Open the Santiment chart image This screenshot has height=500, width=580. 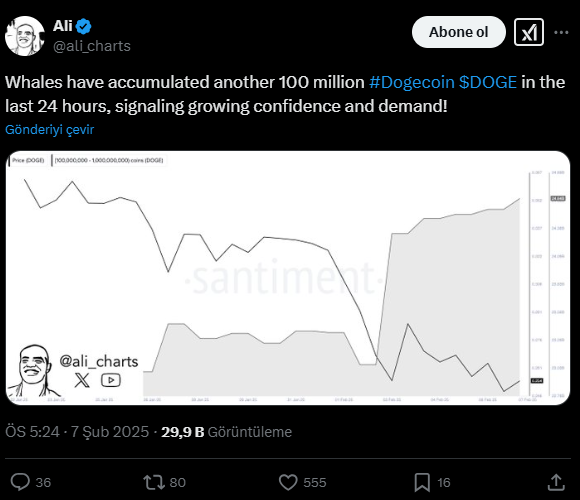(x=288, y=278)
